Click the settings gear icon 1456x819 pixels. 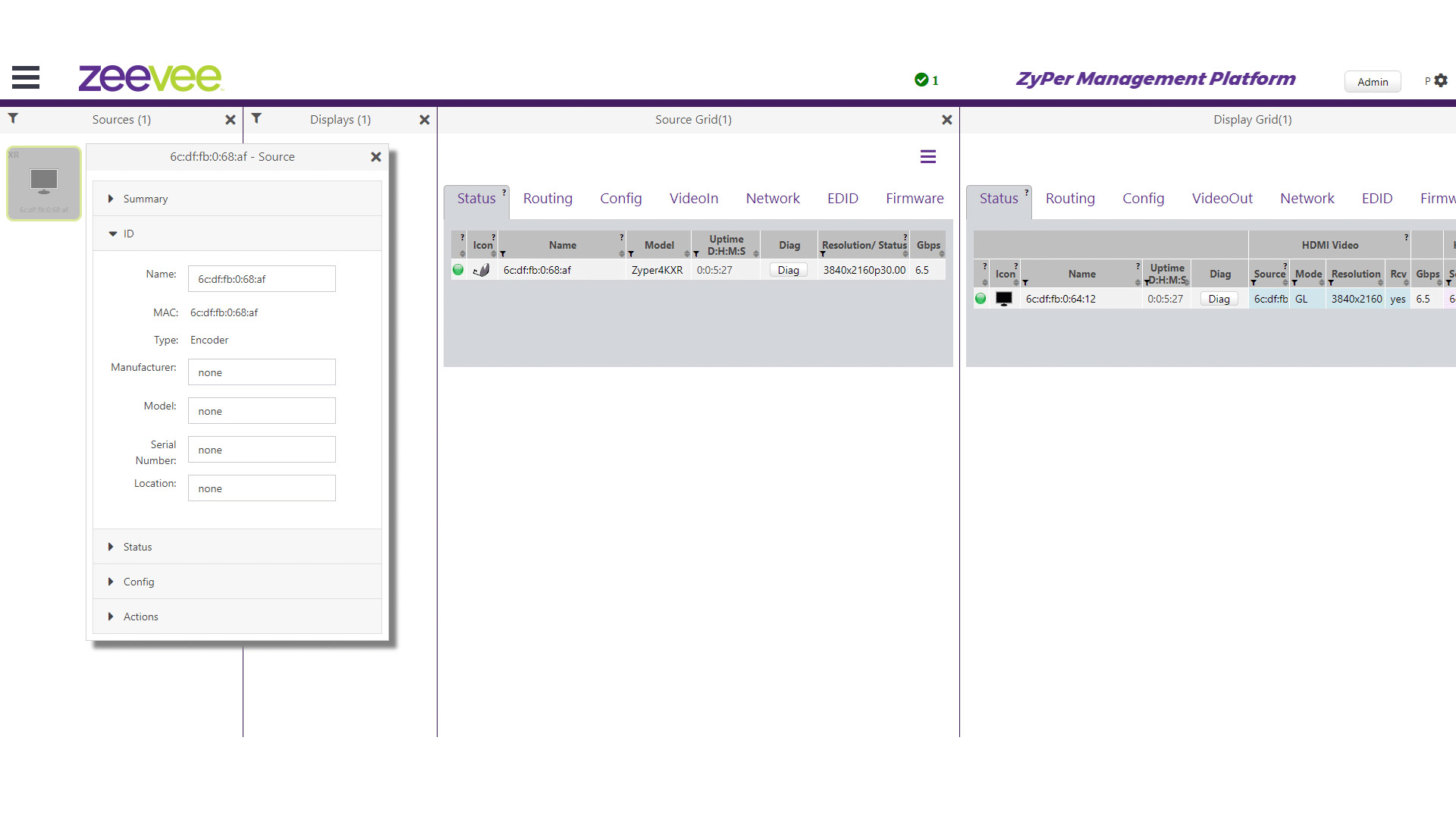[1441, 80]
